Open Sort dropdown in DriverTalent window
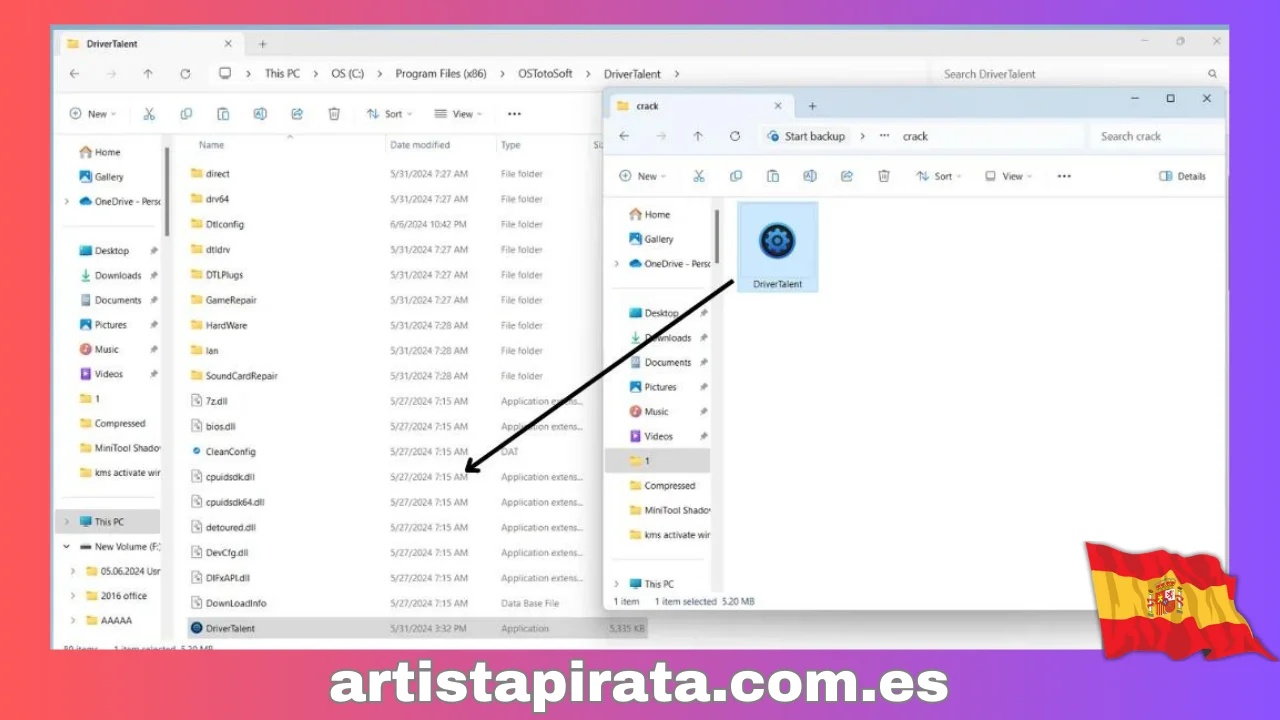The image size is (1280, 720). pos(389,114)
